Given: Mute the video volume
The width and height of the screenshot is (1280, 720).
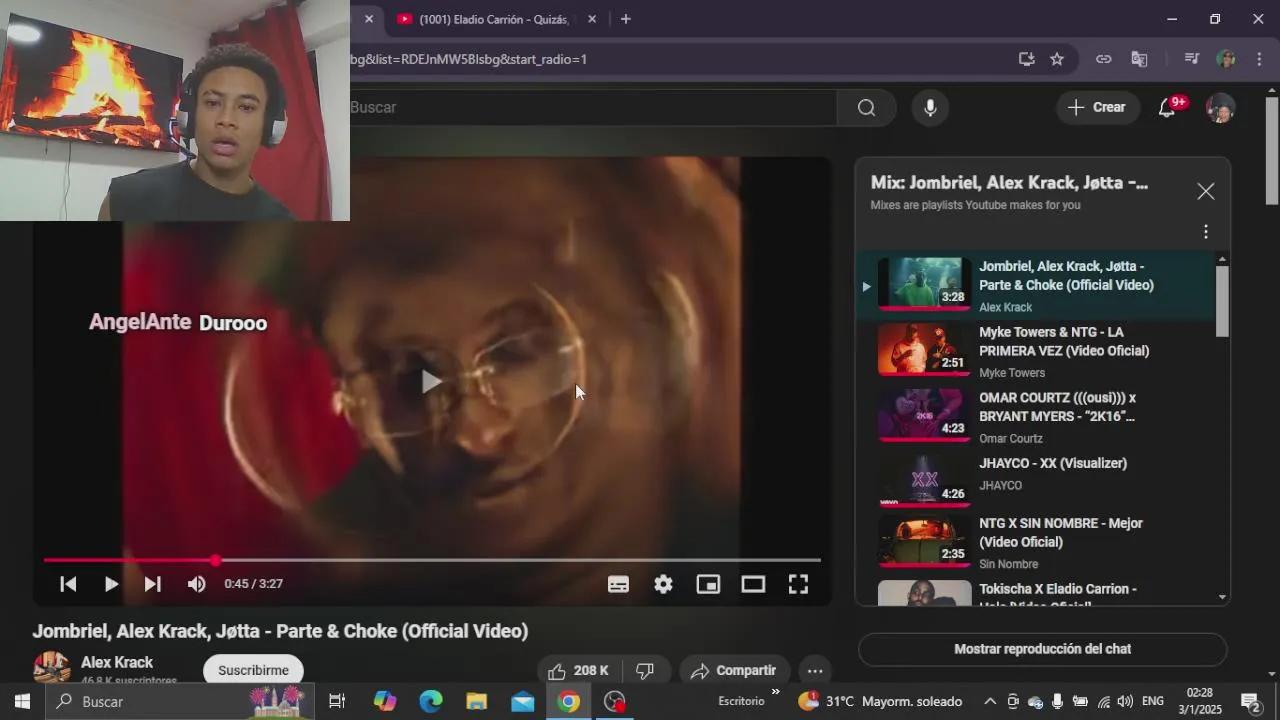Looking at the screenshot, I should (x=196, y=584).
